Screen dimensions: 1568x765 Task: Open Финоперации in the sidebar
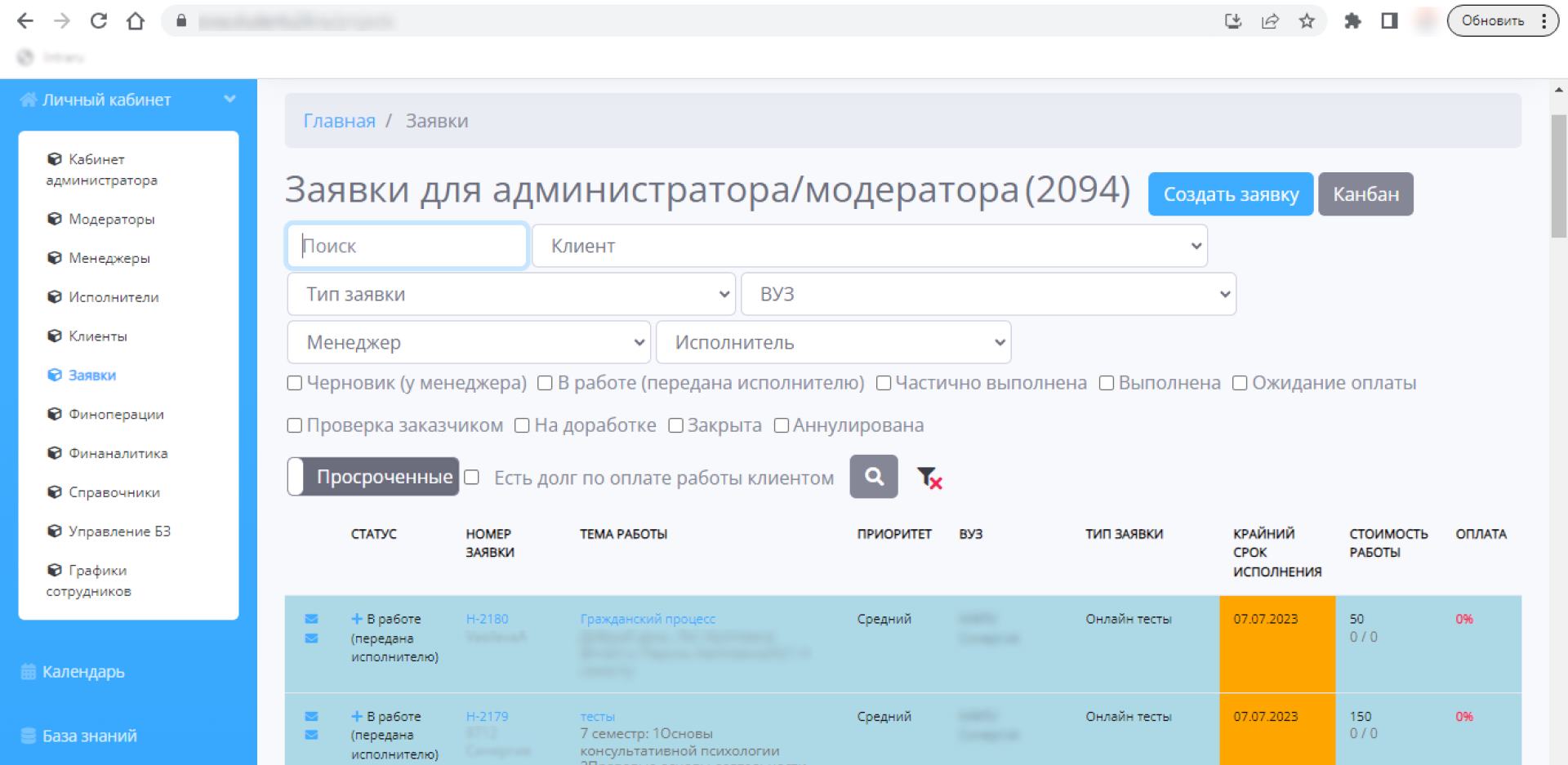tap(116, 414)
